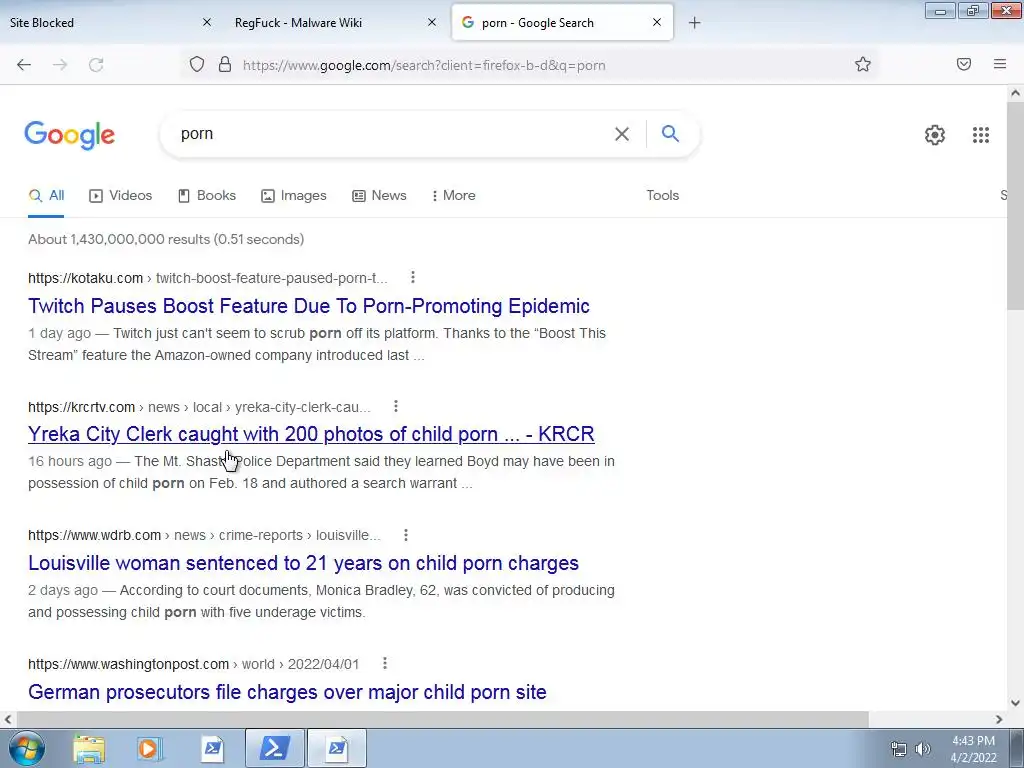
Task: Open options for wdrb.com result
Action: [x=406, y=535]
